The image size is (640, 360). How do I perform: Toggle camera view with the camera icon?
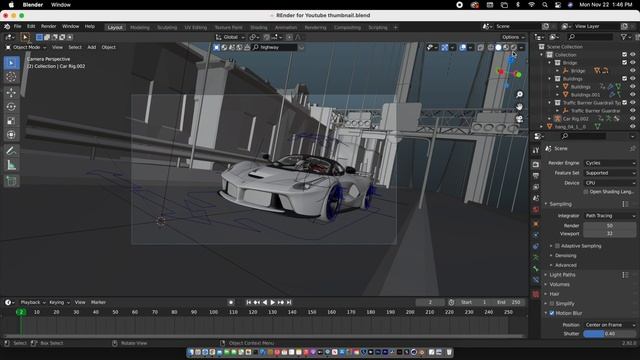[x=519, y=119]
